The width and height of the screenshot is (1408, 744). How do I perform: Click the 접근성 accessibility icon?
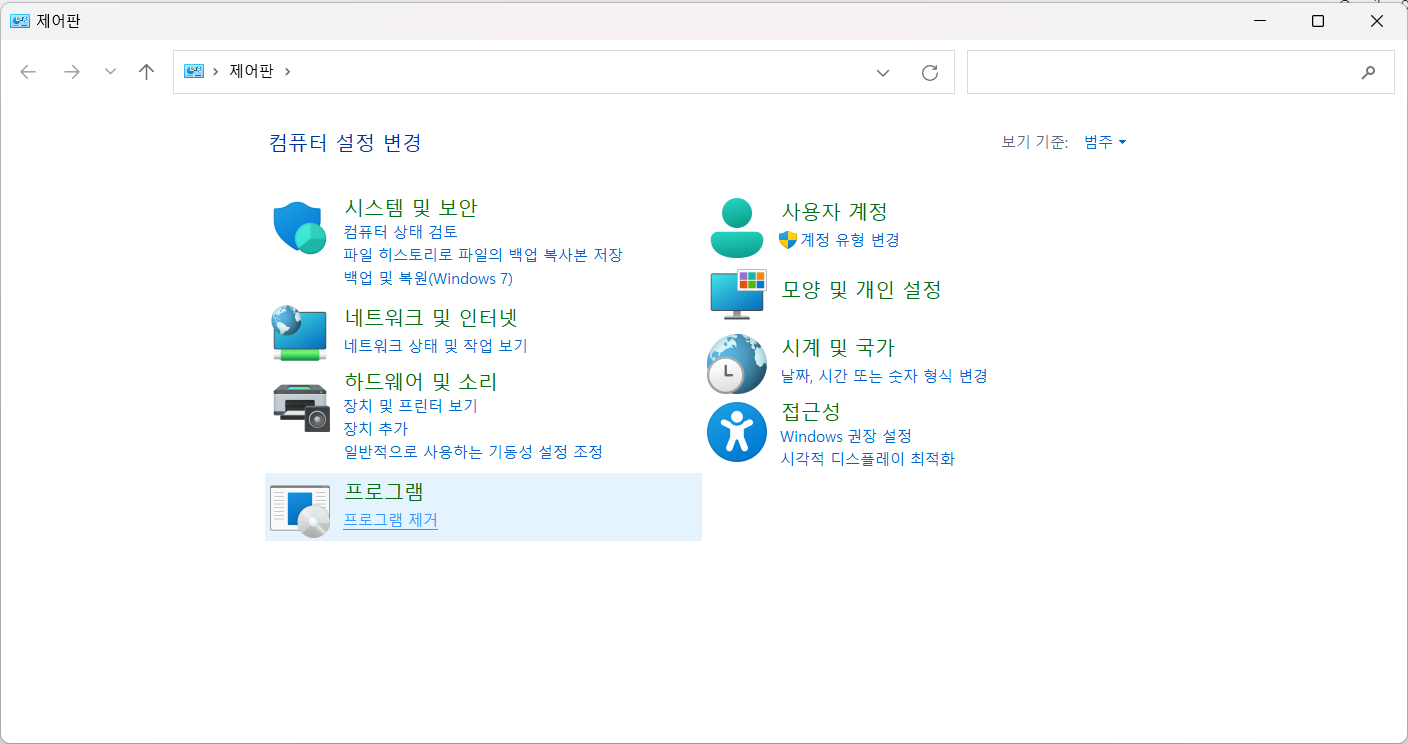tap(736, 432)
